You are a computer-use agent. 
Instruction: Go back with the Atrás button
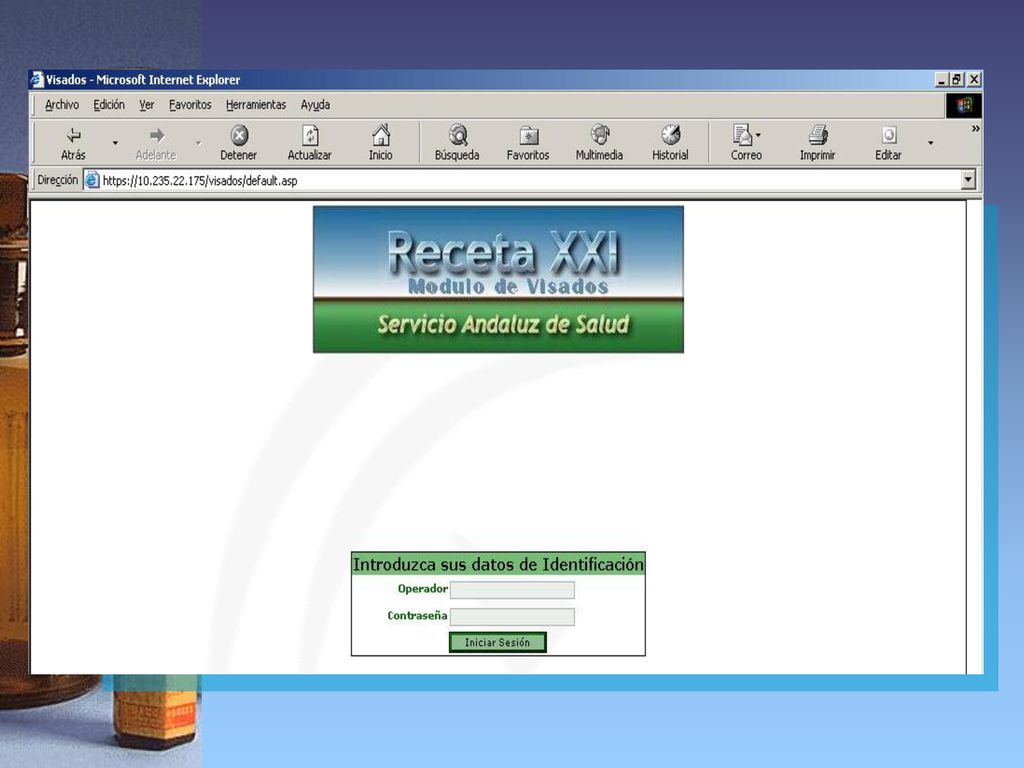(x=73, y=143)
